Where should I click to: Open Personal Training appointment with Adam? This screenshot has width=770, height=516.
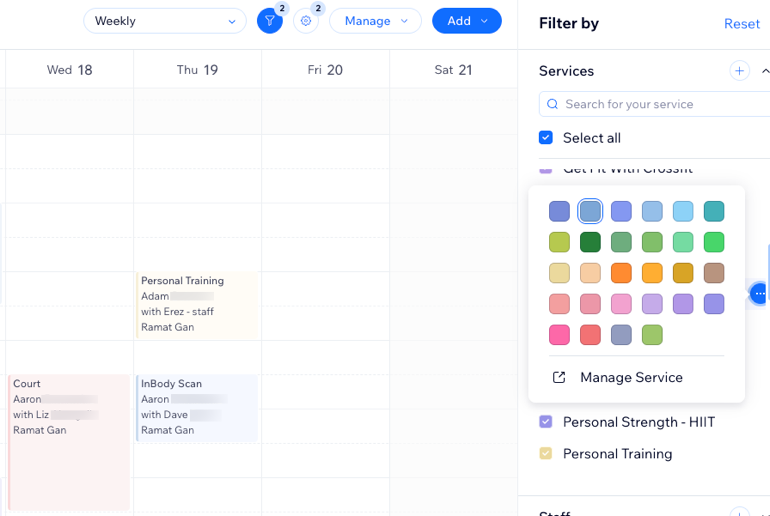197,305
